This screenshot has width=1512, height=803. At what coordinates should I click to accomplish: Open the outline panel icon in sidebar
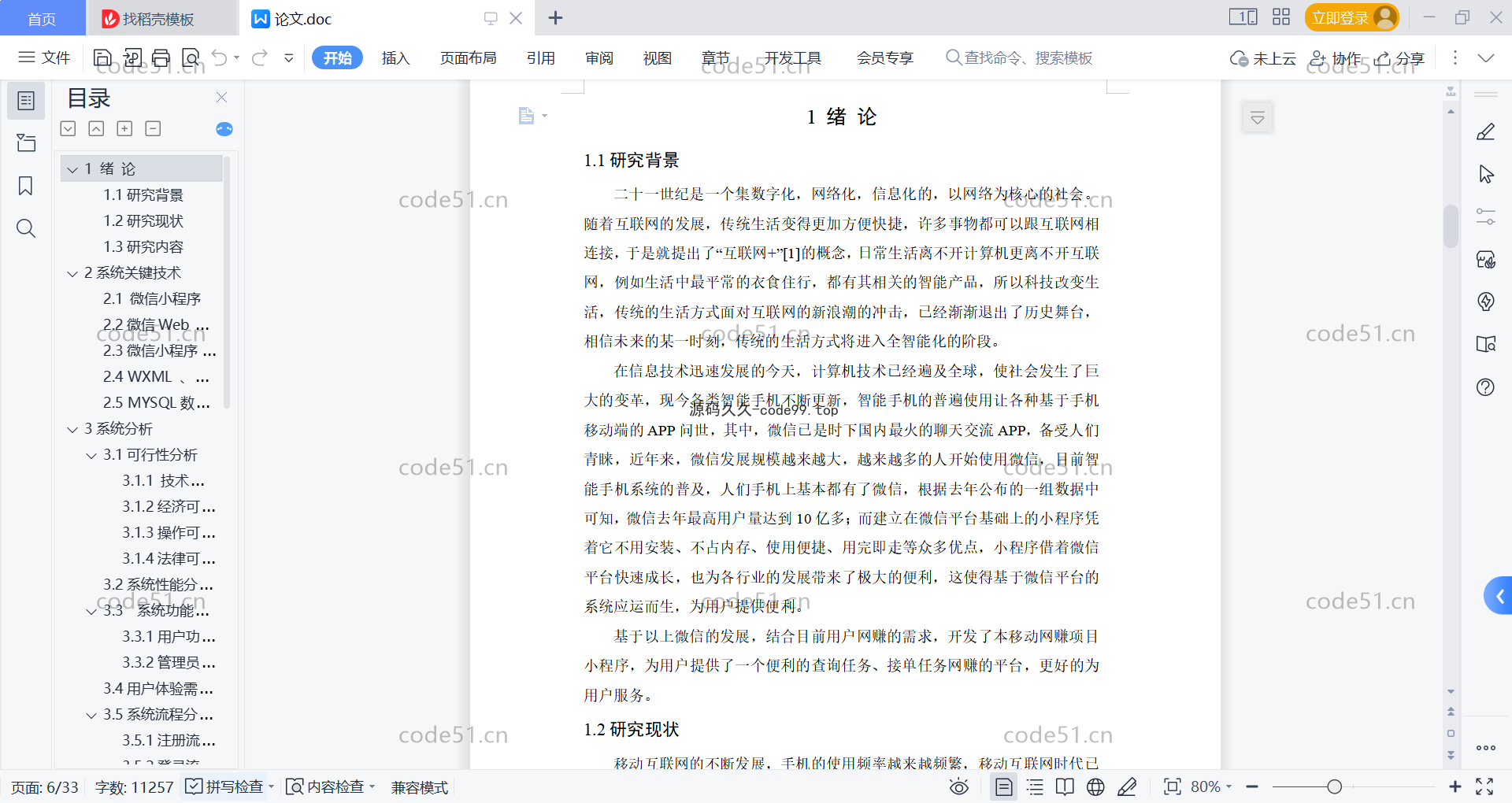(x=26, y=101)
